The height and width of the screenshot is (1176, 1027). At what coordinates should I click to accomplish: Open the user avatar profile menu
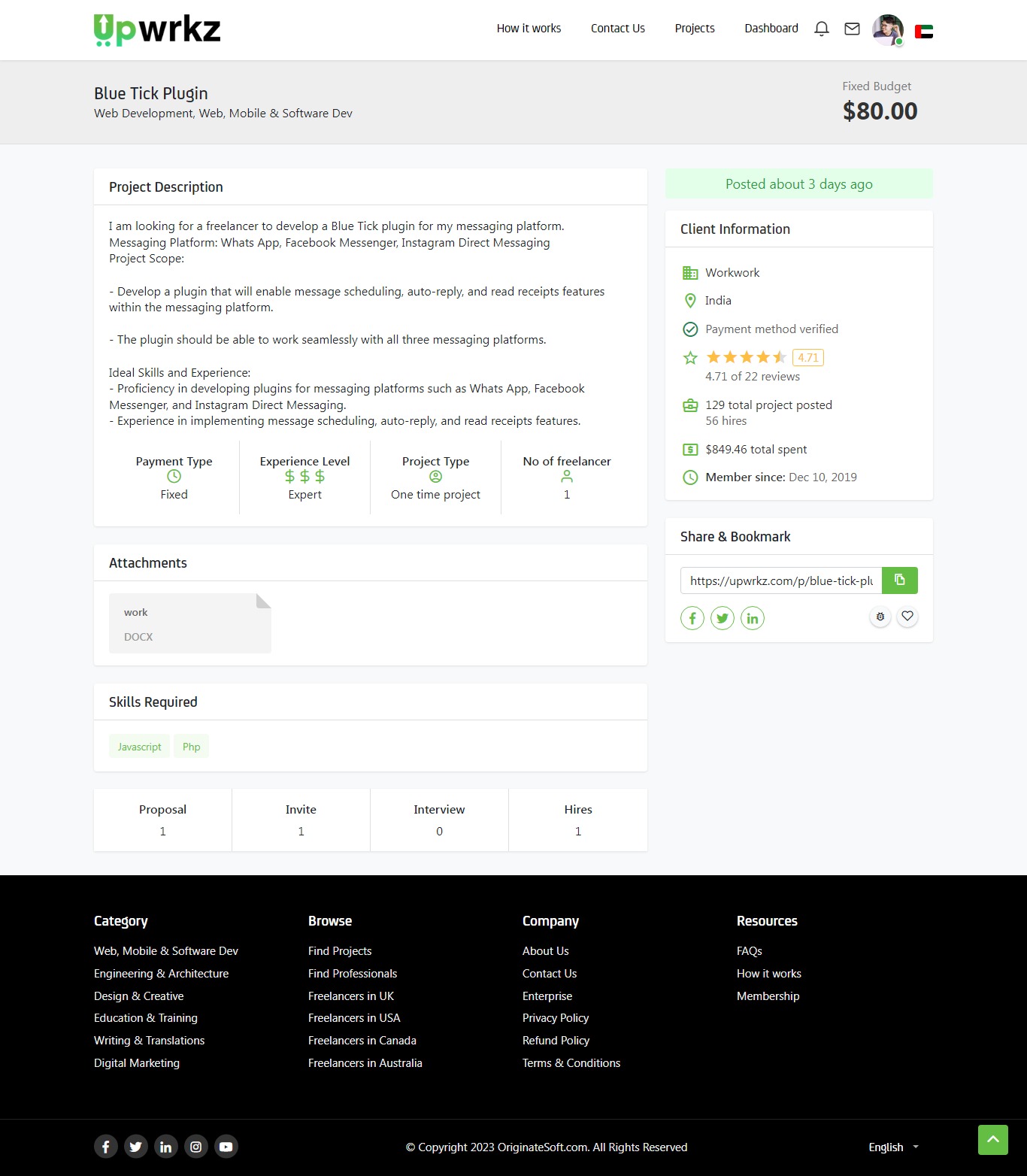[x=887, y=30]
